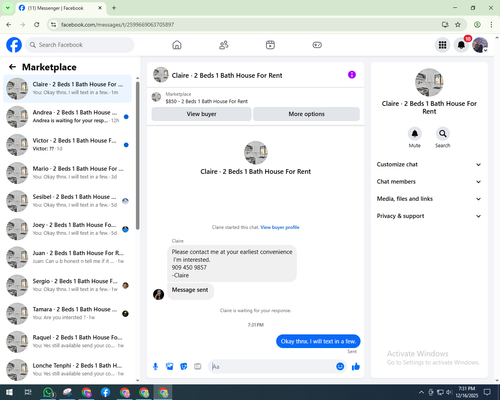Open a new browser tab

click(114, 8)
